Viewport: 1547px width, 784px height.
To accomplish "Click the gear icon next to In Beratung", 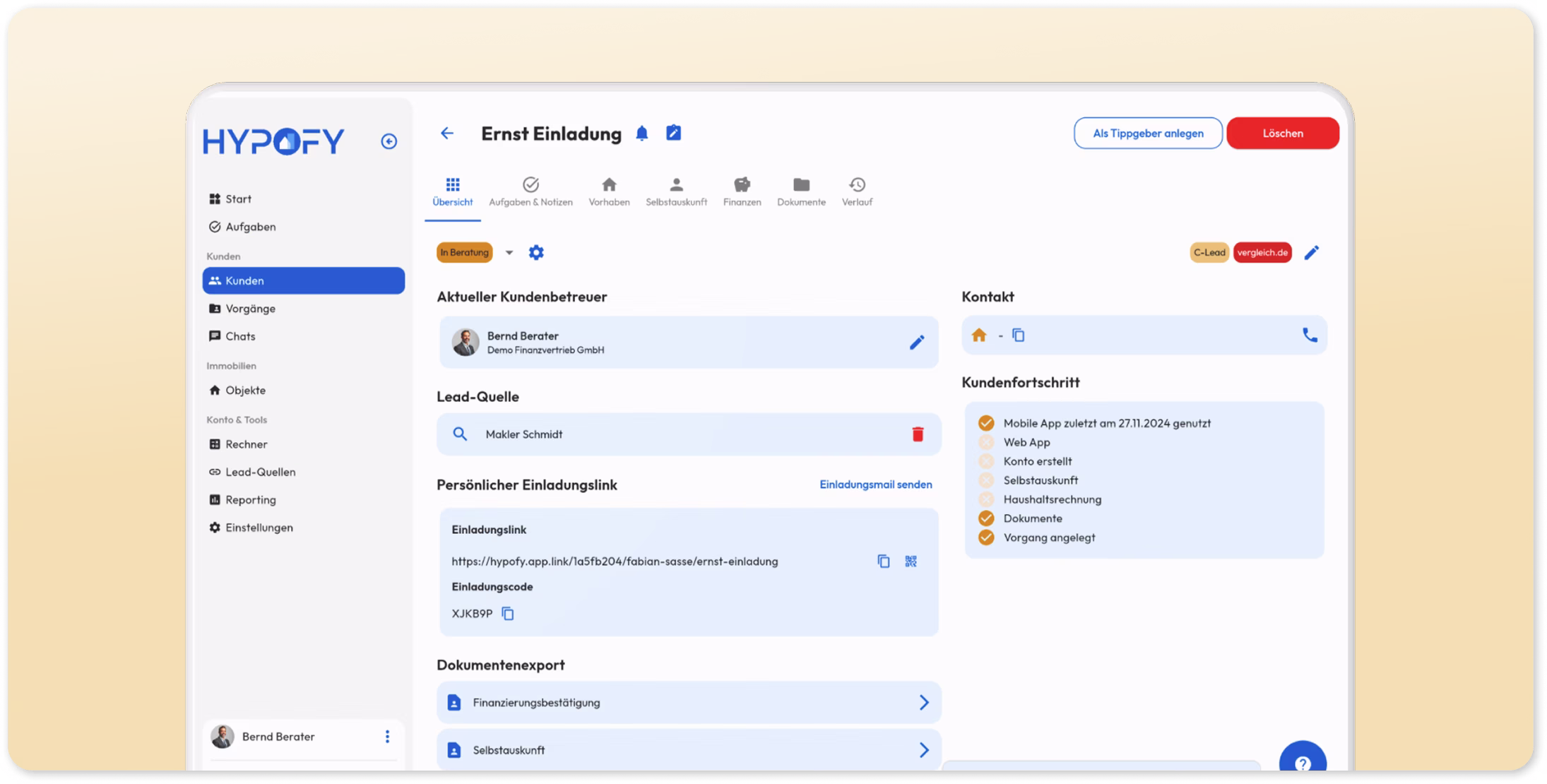I will 536,252.
